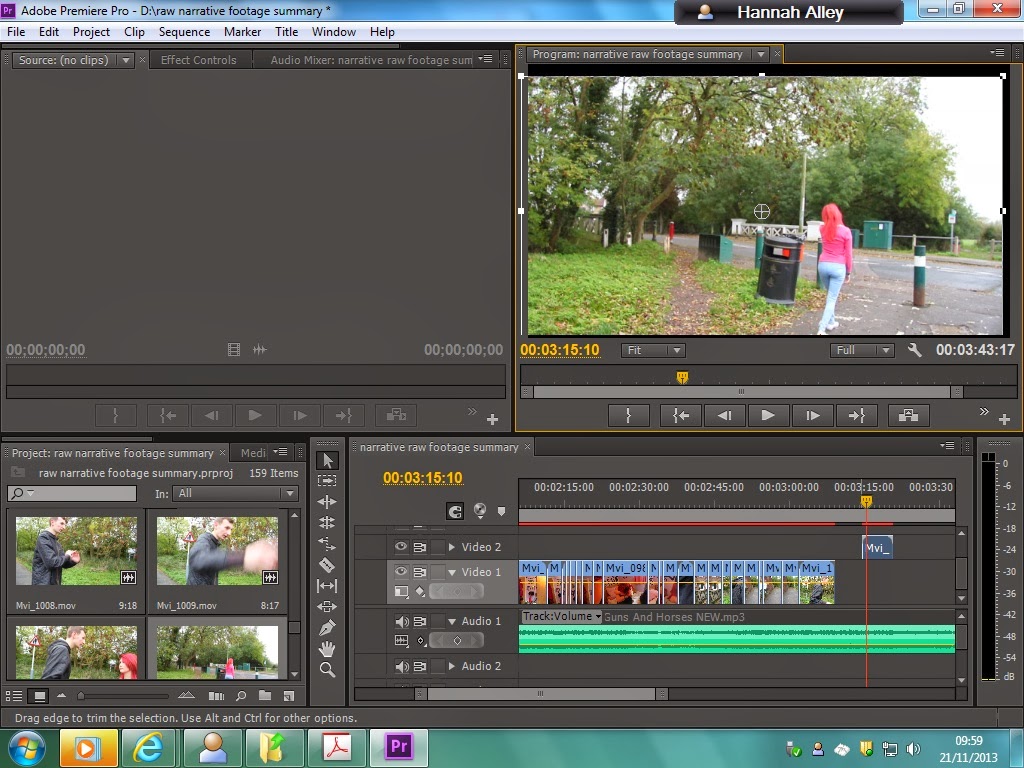
Task: Open Track:Volume keyframe dropdown
Action: click(562, 616)
